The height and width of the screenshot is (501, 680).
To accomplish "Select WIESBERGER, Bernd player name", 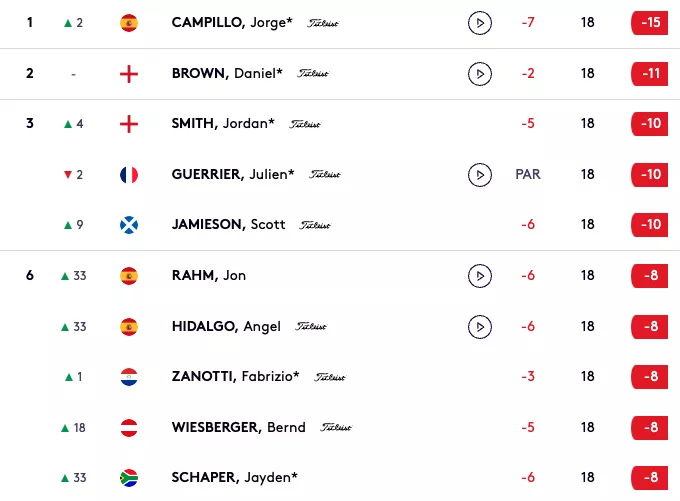I will point(239,427).
